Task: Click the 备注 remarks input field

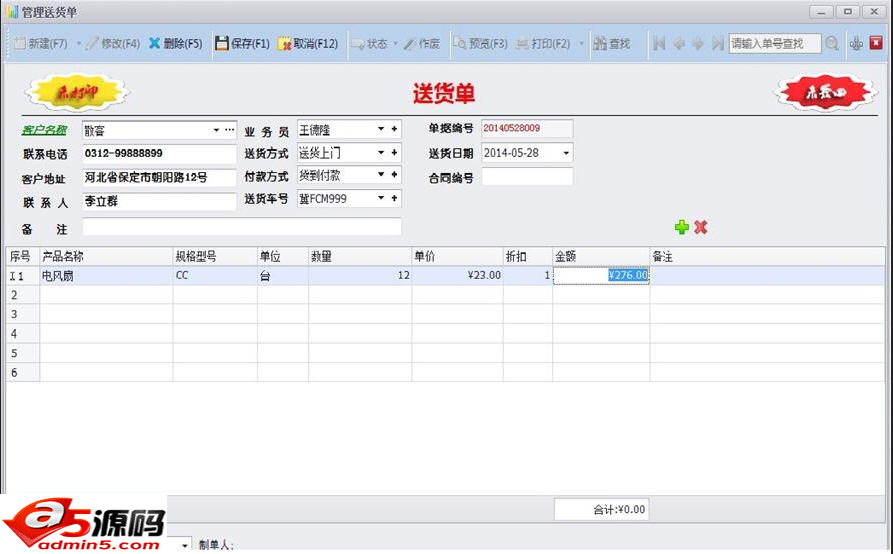Action: pyautogui.click(x=242, y=227)
